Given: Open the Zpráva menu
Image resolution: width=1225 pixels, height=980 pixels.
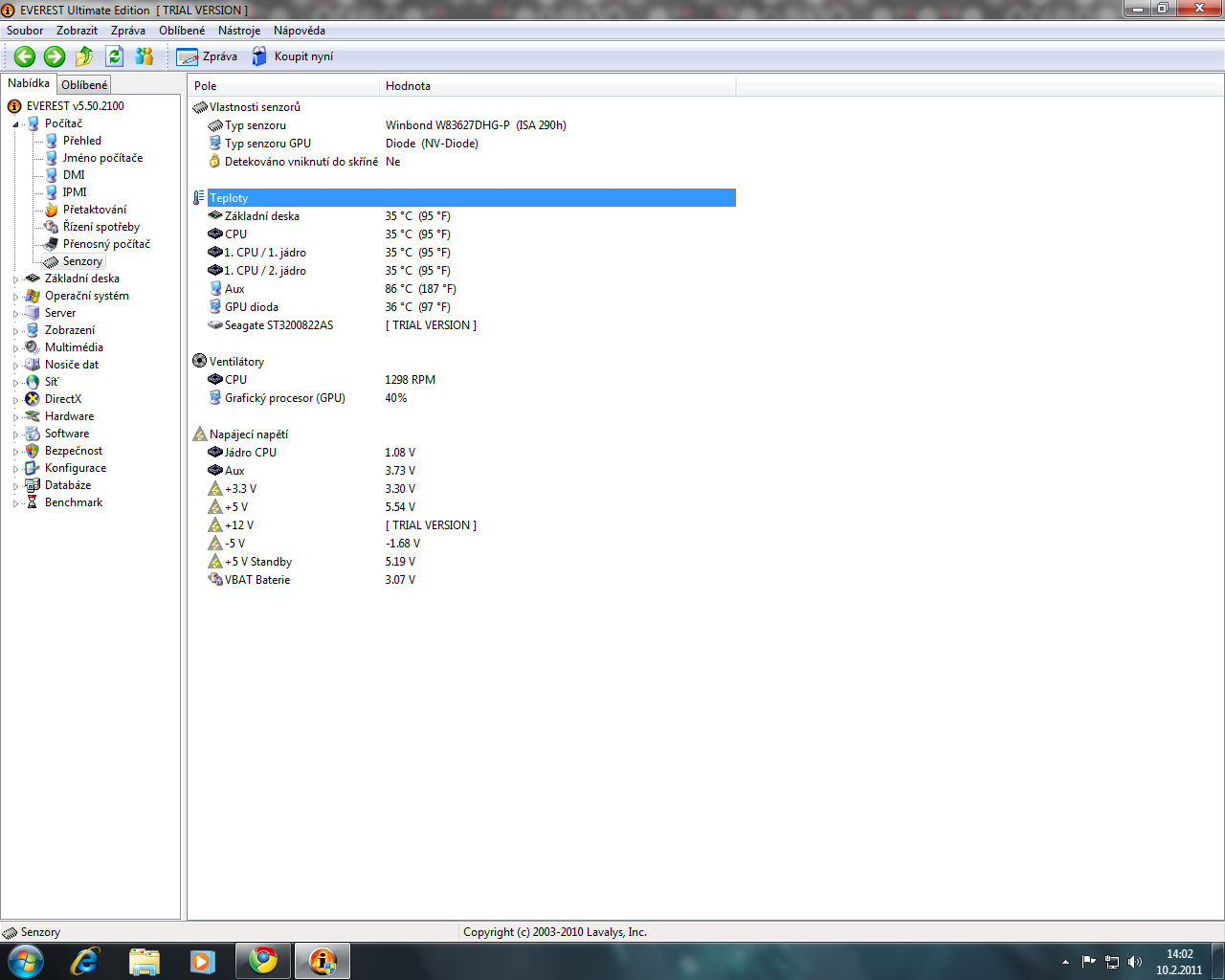Looking at the screenshot, I should (128, 31).
